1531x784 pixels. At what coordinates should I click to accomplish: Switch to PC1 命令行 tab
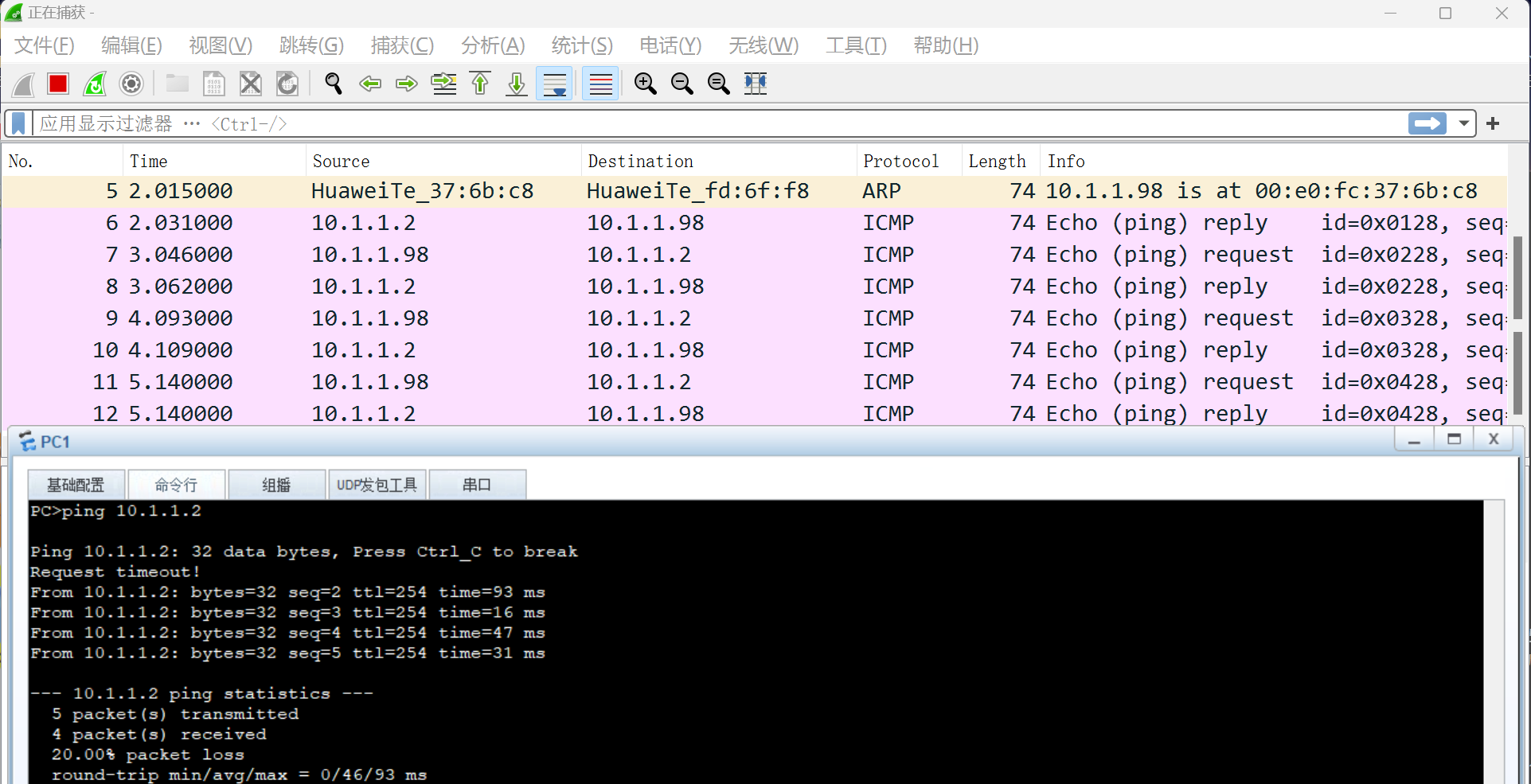click(176, 485)
